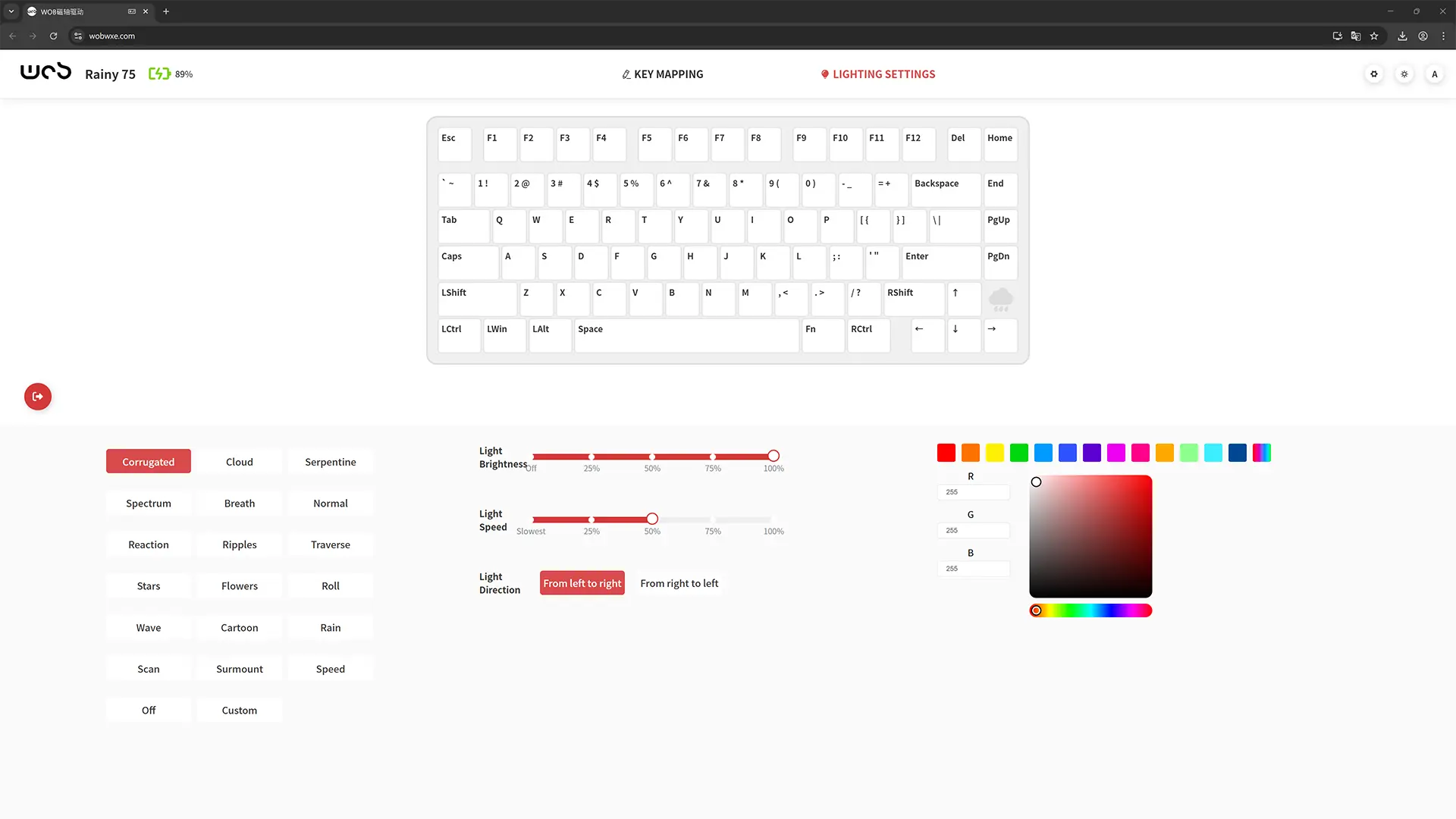Click the G value input field
This screenshot has height=819, width=1456.
[974, 530]
